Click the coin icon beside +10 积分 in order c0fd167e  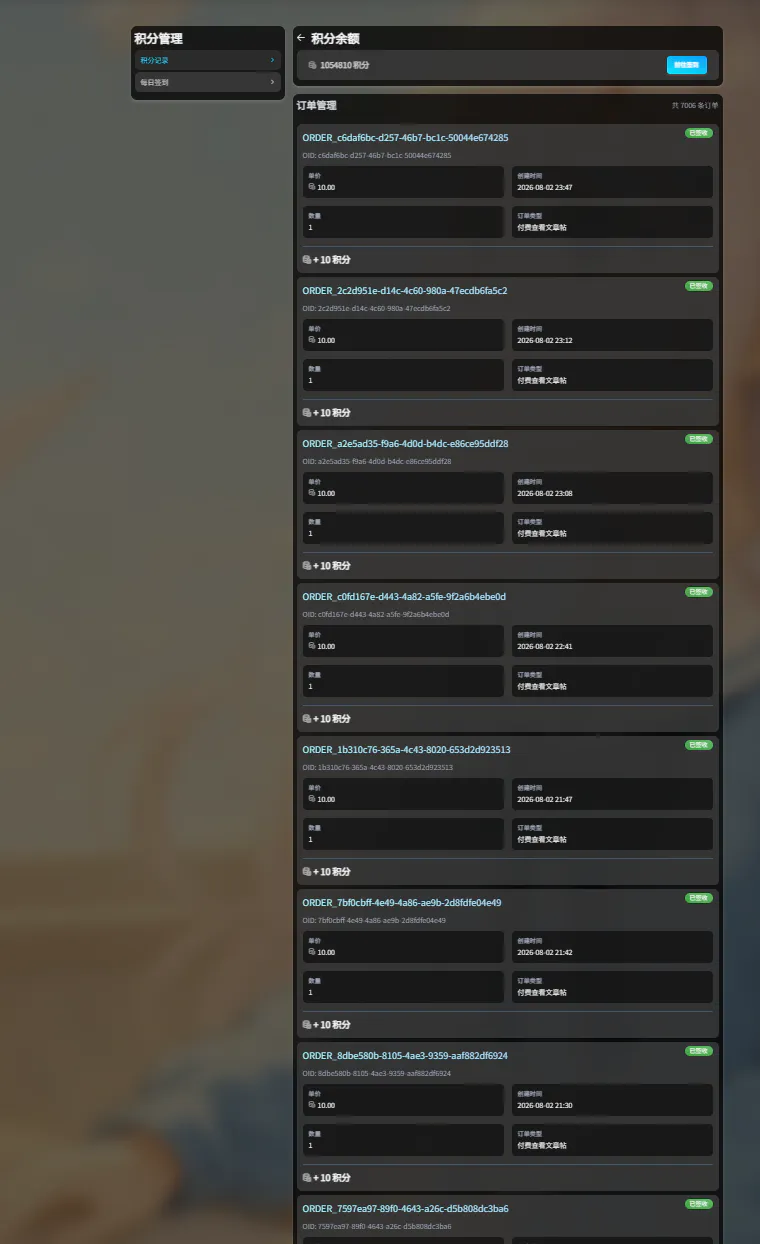pyautogui.click(x=307, y=719)
